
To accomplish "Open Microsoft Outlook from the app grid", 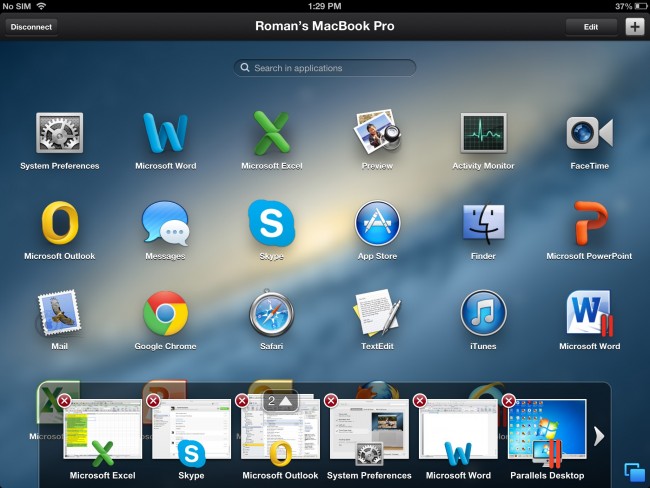I will tap(60, 223).
